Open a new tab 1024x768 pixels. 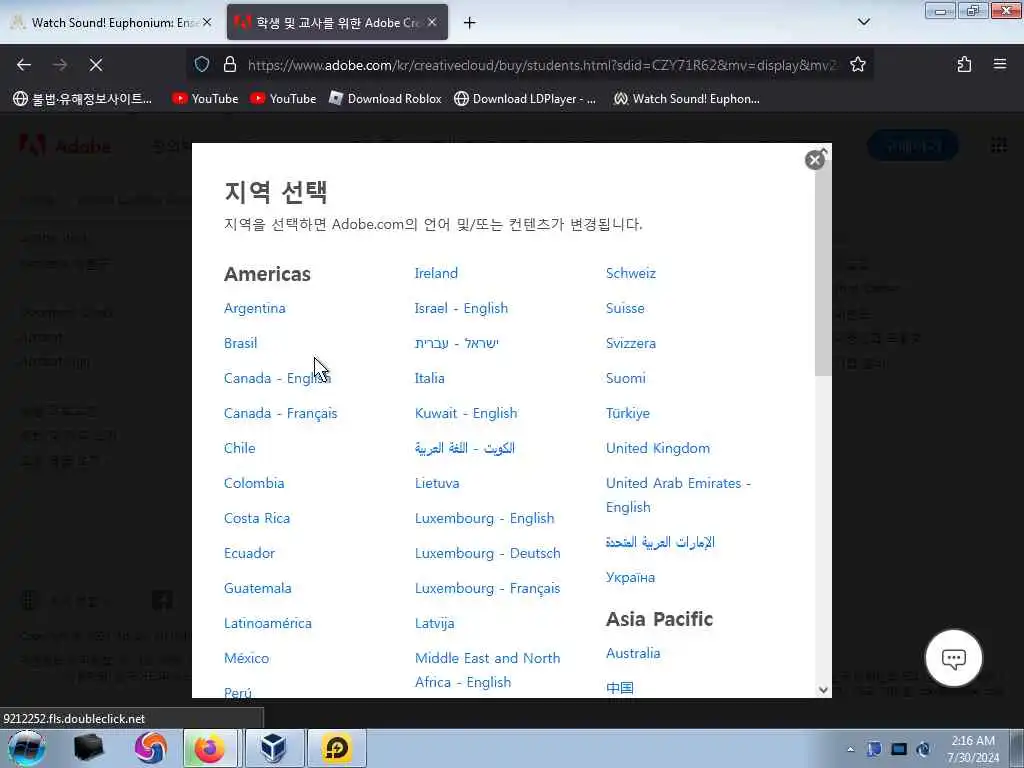coord(470,23)
